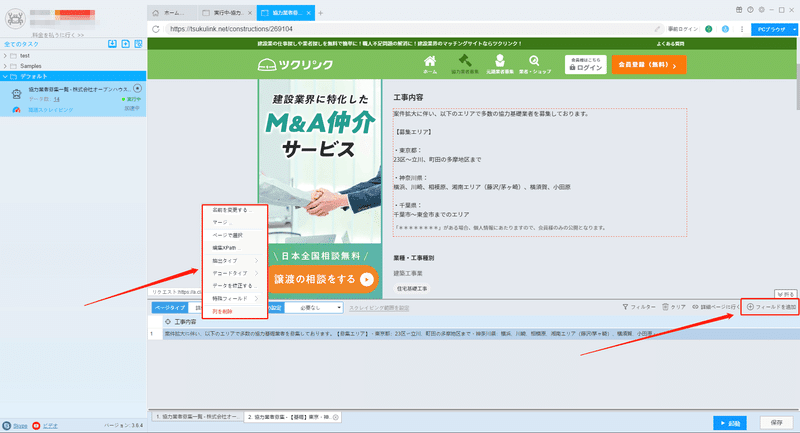Open the 必要なし dropdown
This screenshot has width=800, height=433.
pos(314,308)
